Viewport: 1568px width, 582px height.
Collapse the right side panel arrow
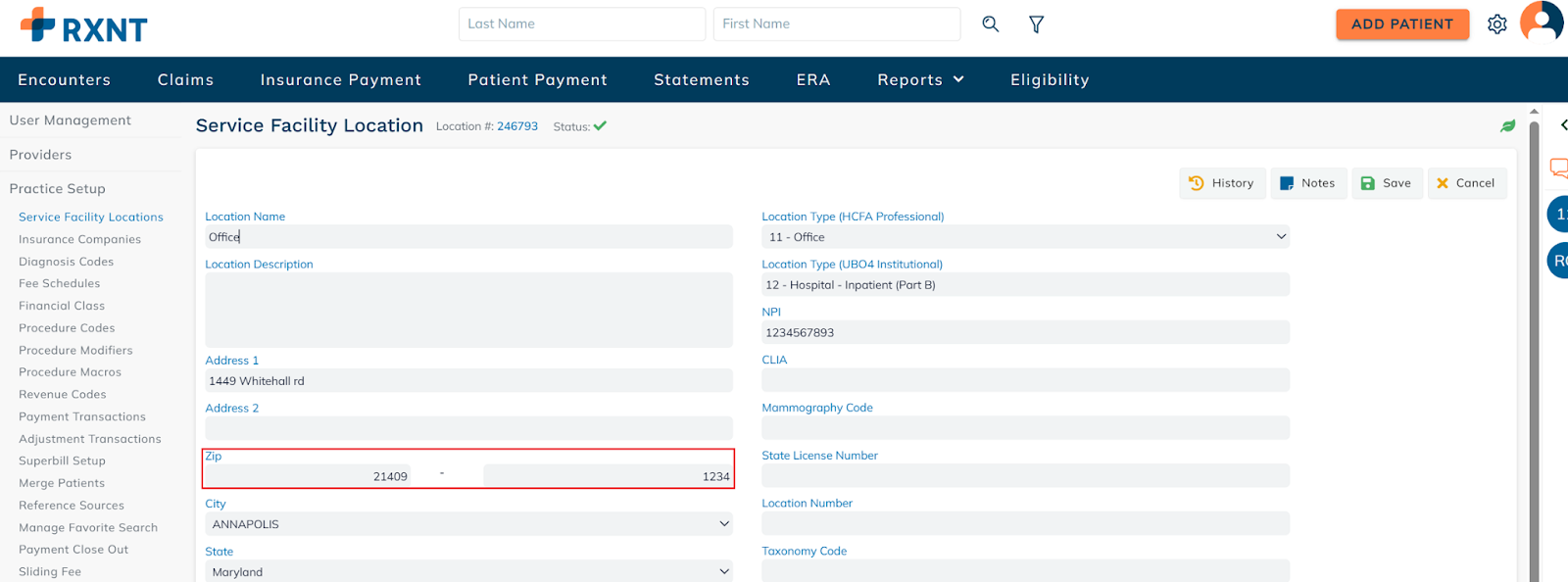[x=1563, y=124]
